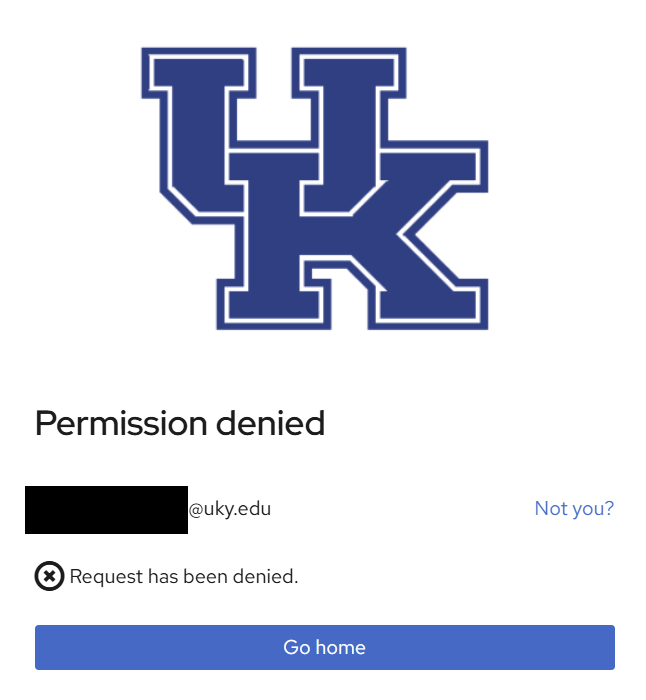
Task: Click the circled X error icon
Action: [x=49, y=577]
